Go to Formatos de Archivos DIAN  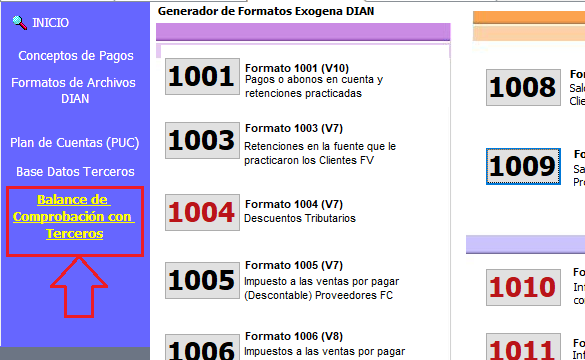pyautogui.click(x=73, y=91)
